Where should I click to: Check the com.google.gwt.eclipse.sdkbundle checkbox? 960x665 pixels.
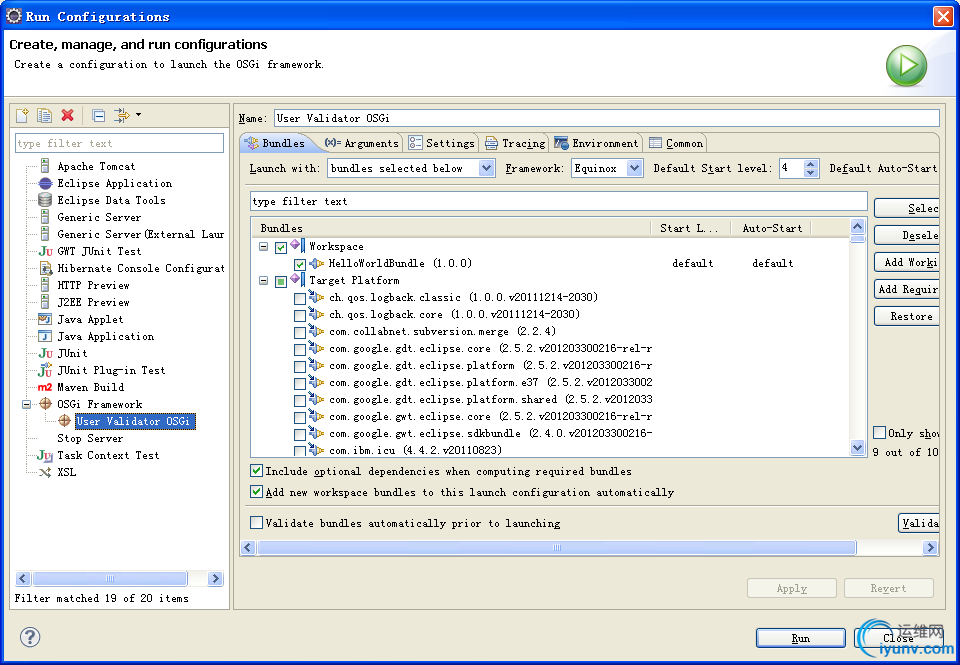pyautogui.click(x=299, y=435)
